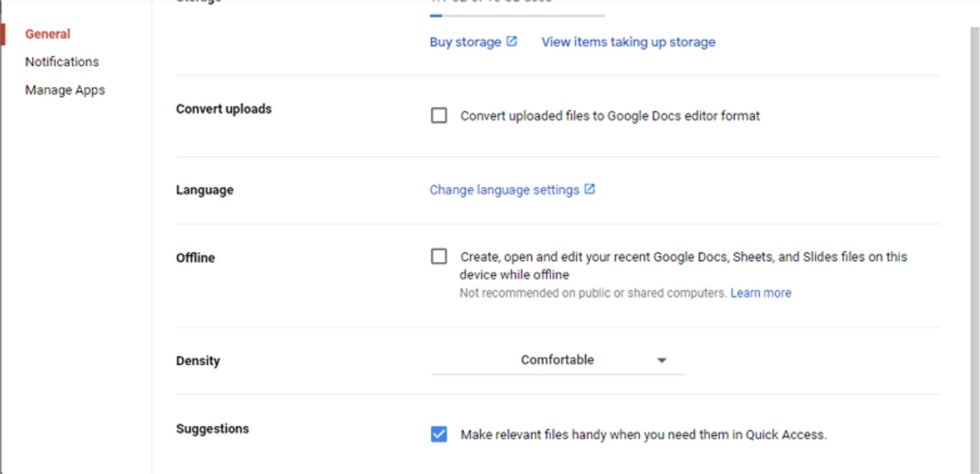Open the Manage Apps section
The width and height of the screenshot is (980, 474).
65,90
